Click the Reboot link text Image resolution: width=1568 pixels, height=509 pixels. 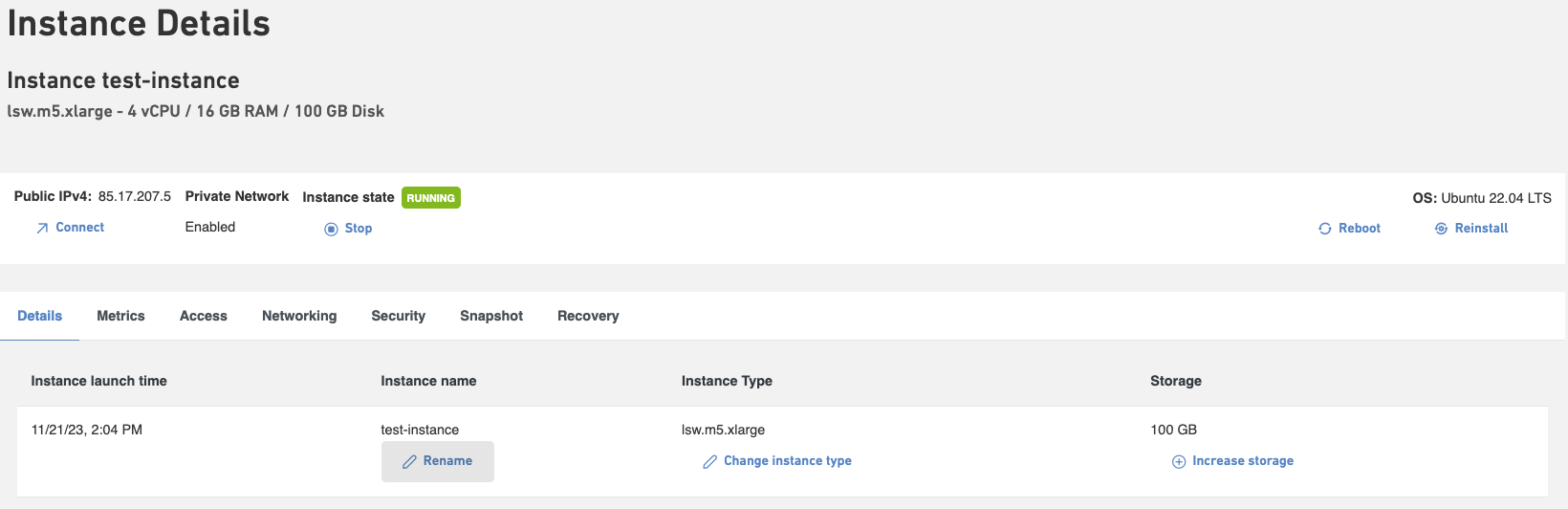click(x=1360, y=229)
